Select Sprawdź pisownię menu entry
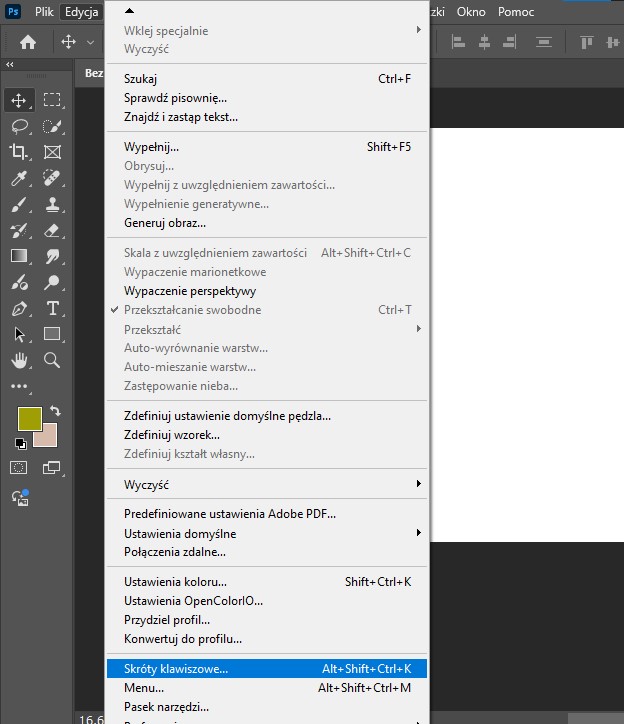This screenshot has height=724, width=624. pos(267,98)
